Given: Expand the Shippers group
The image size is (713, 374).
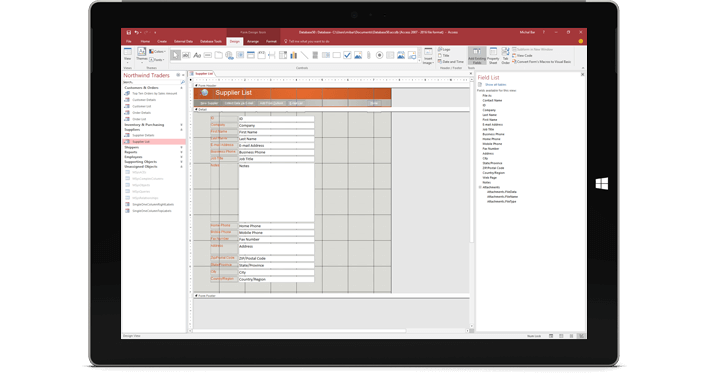Looking at the screenshot, I should [181, 147].
